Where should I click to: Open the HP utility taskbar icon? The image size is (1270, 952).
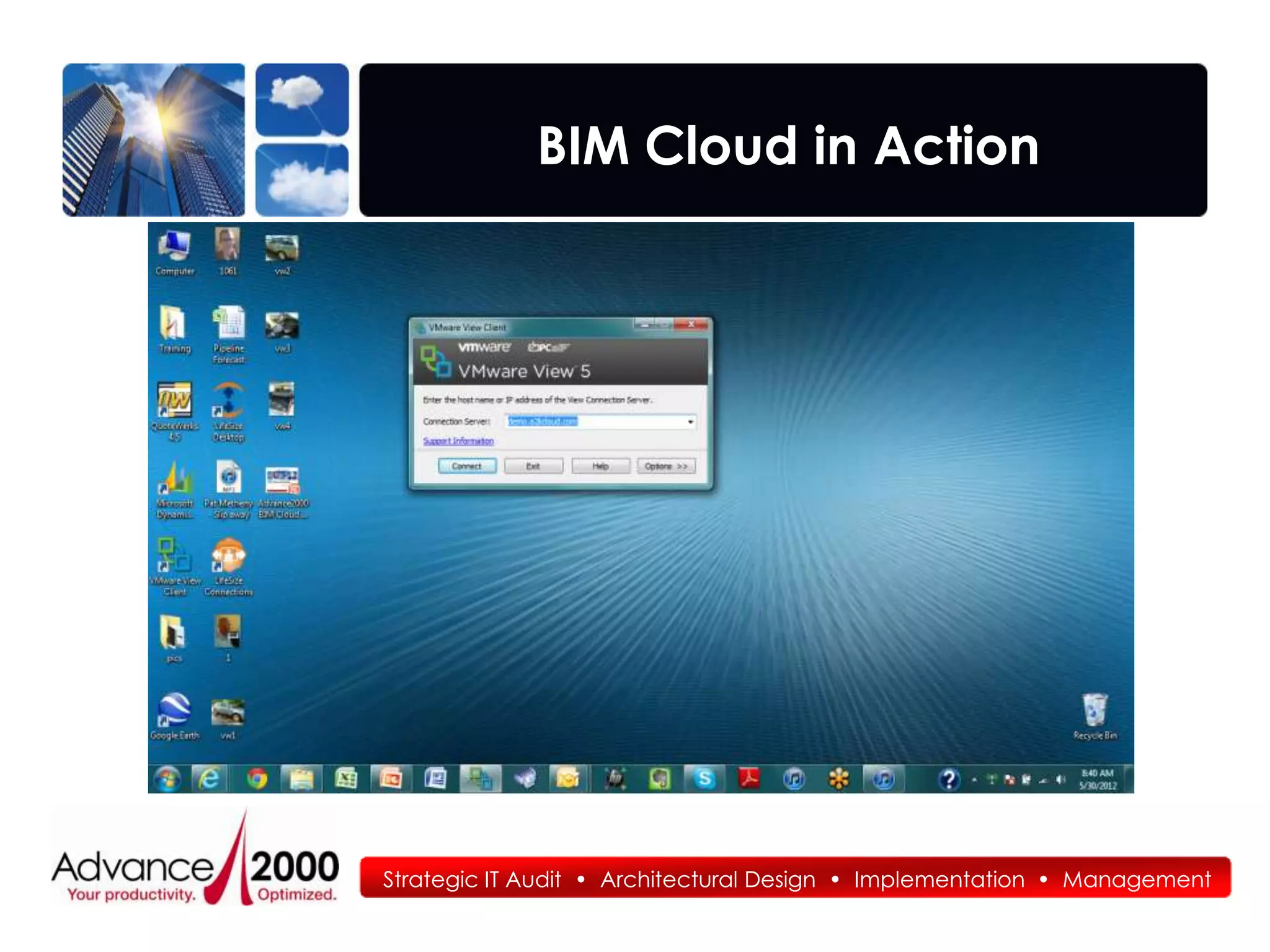coord(615,778)
